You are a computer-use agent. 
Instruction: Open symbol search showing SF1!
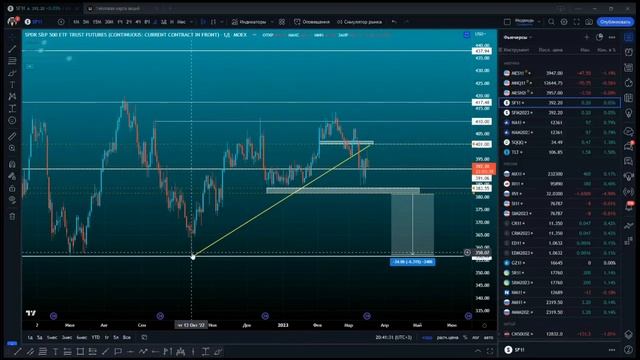(x=33, y=22)
